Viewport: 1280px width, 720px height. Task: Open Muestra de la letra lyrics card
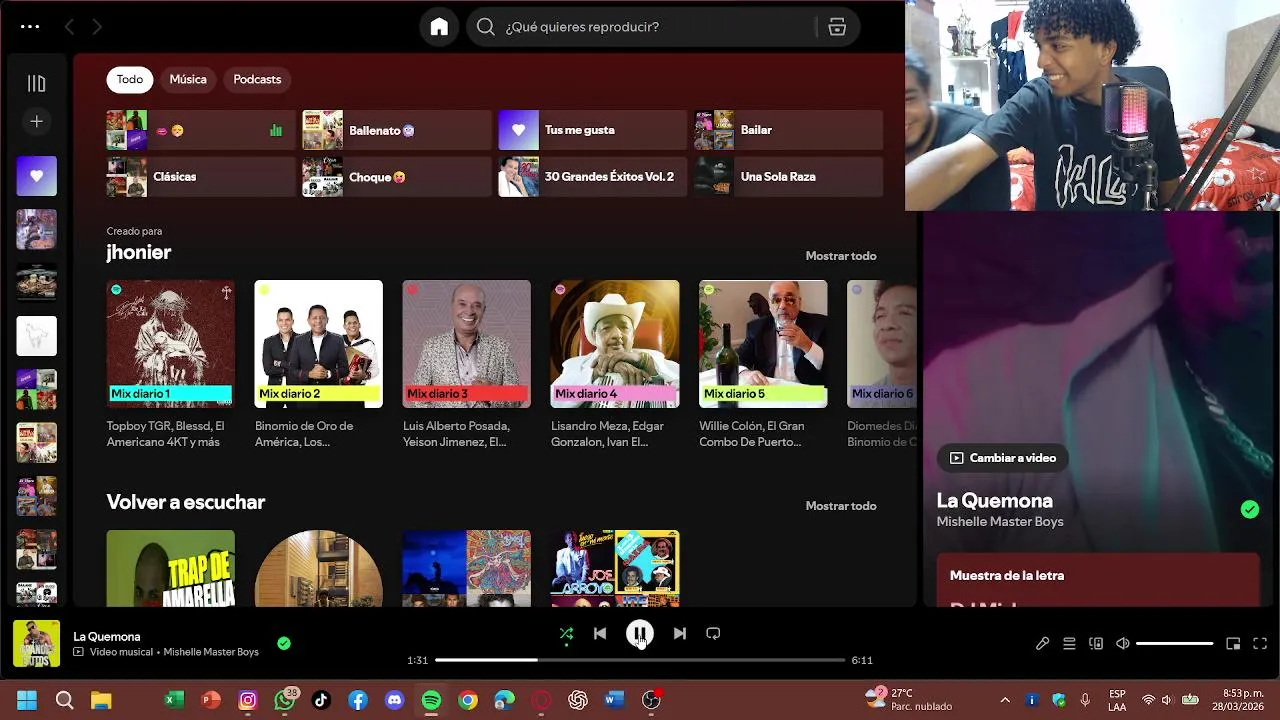pos(1098,579)
